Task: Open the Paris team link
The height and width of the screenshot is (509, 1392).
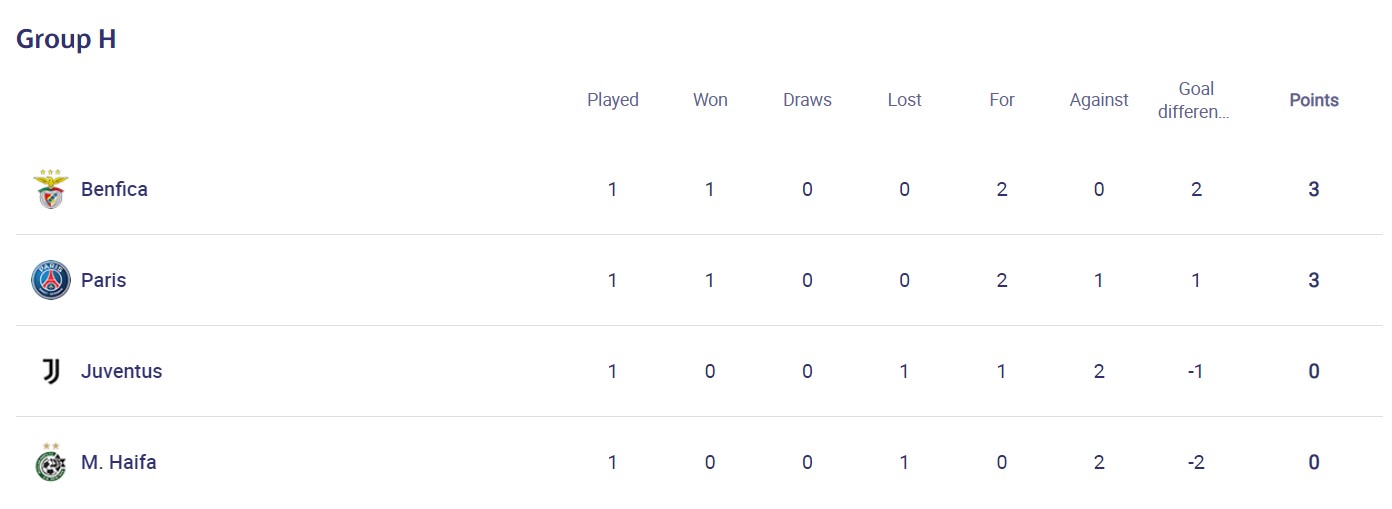Action: tap(103, 280)
